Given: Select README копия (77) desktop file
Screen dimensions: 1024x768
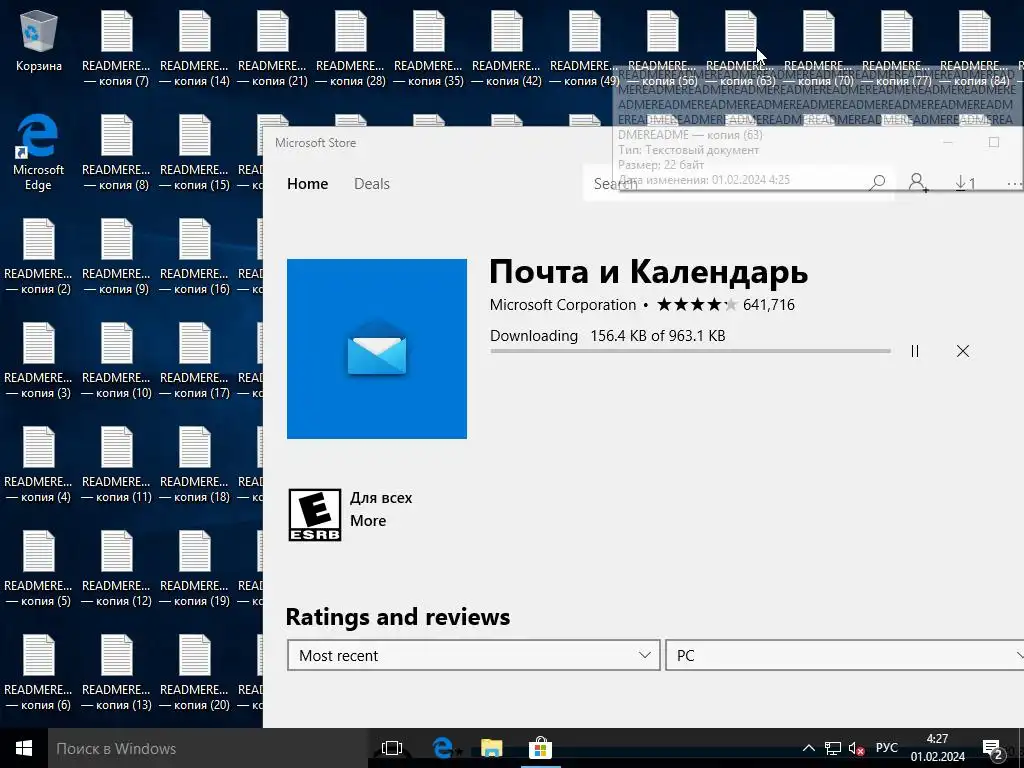Looking at the screenshot, I should [x=896, y=48].
